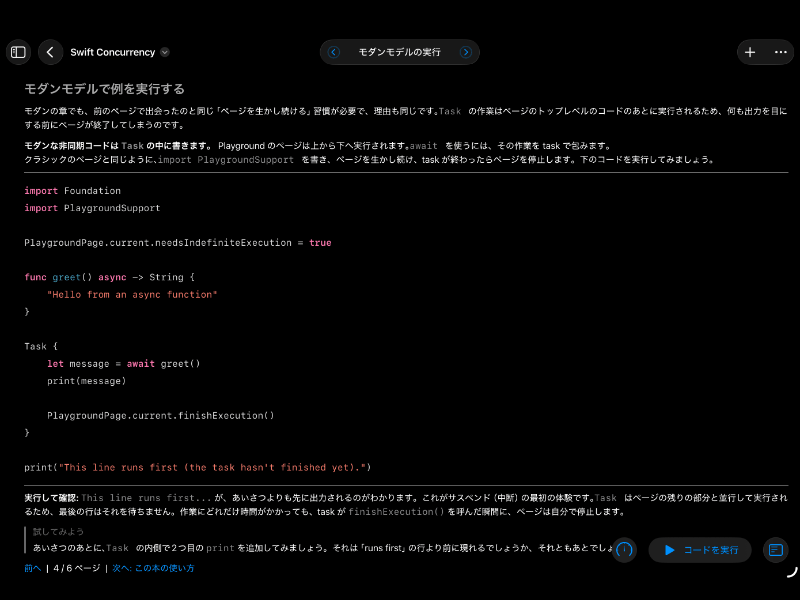Click the Swift Concurrency title text

[x=113, y=52]
